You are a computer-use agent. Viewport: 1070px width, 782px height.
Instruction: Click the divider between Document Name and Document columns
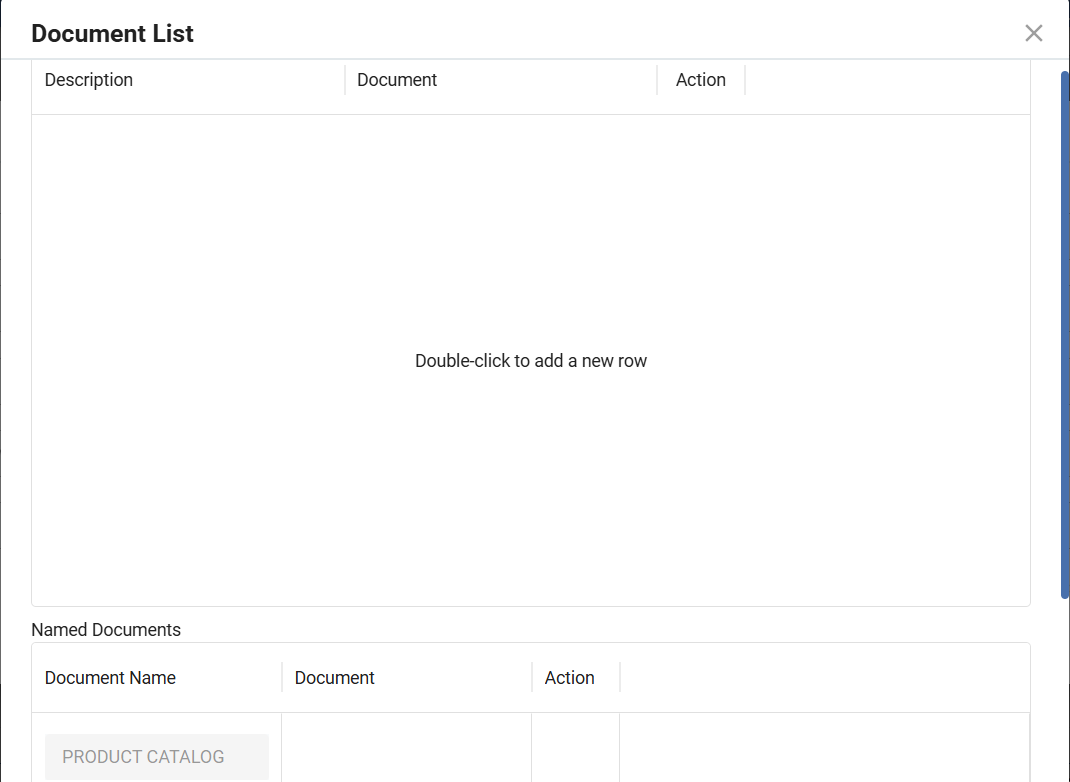coord(282,678)
